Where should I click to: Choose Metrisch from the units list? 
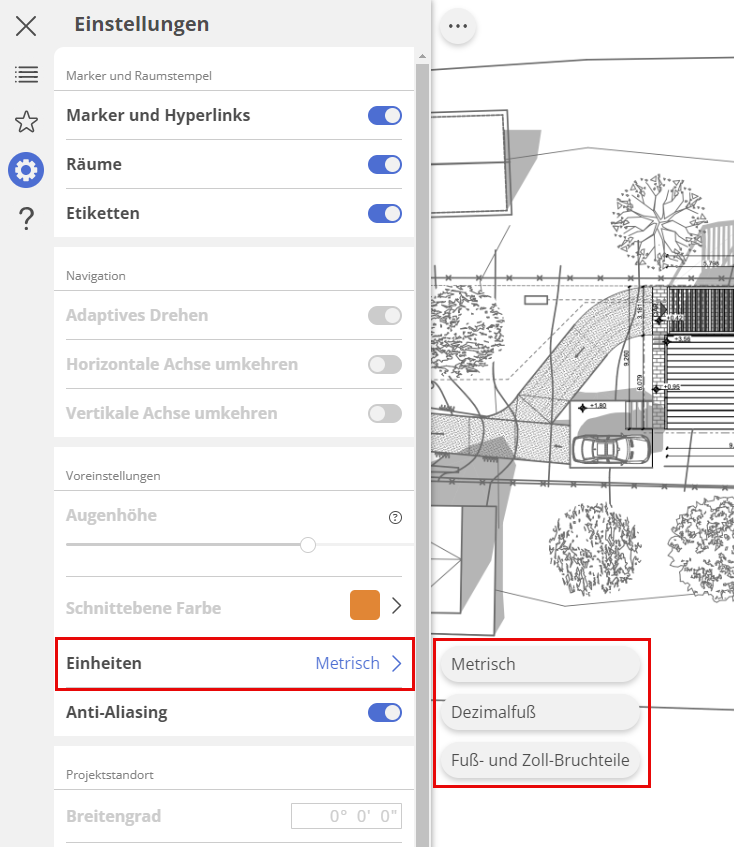[x=540, y=664]
